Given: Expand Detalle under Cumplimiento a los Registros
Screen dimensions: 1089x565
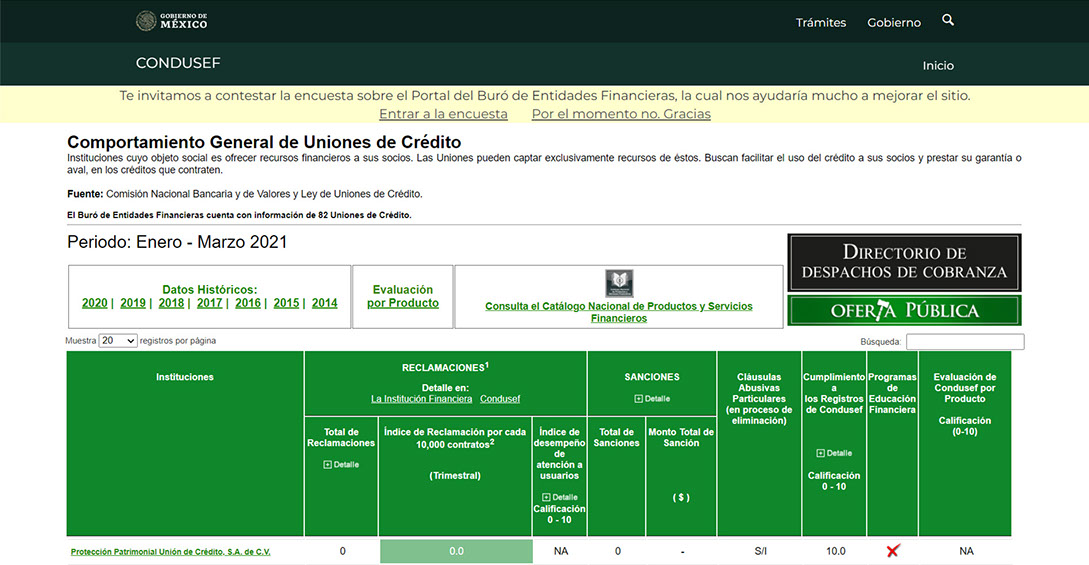Looking at the screenshot, I should tap(833, 453).
